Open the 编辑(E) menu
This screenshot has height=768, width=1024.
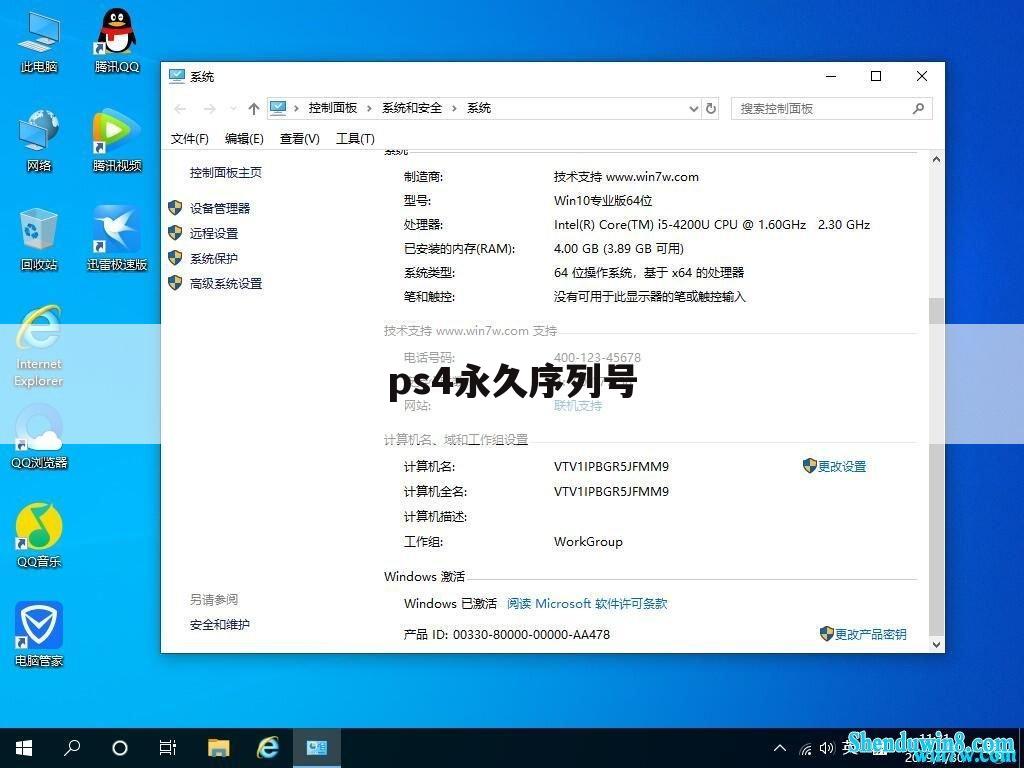click(x=244, y=138)
